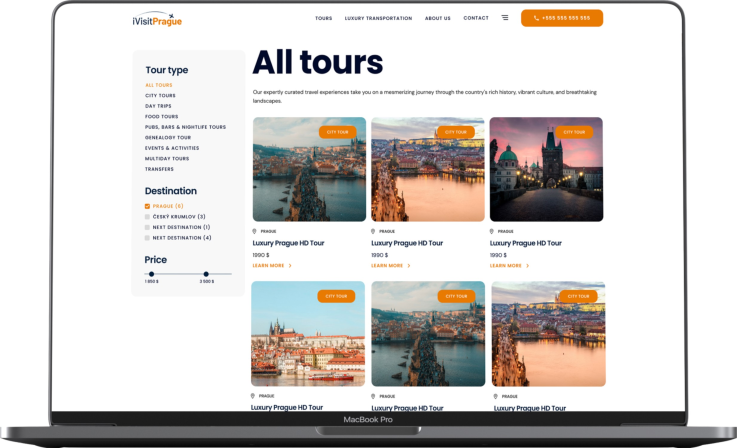Click the minimum price slider handle
Image resolution: width=737 pixels, height=448 pixels.
click(151, 274)
